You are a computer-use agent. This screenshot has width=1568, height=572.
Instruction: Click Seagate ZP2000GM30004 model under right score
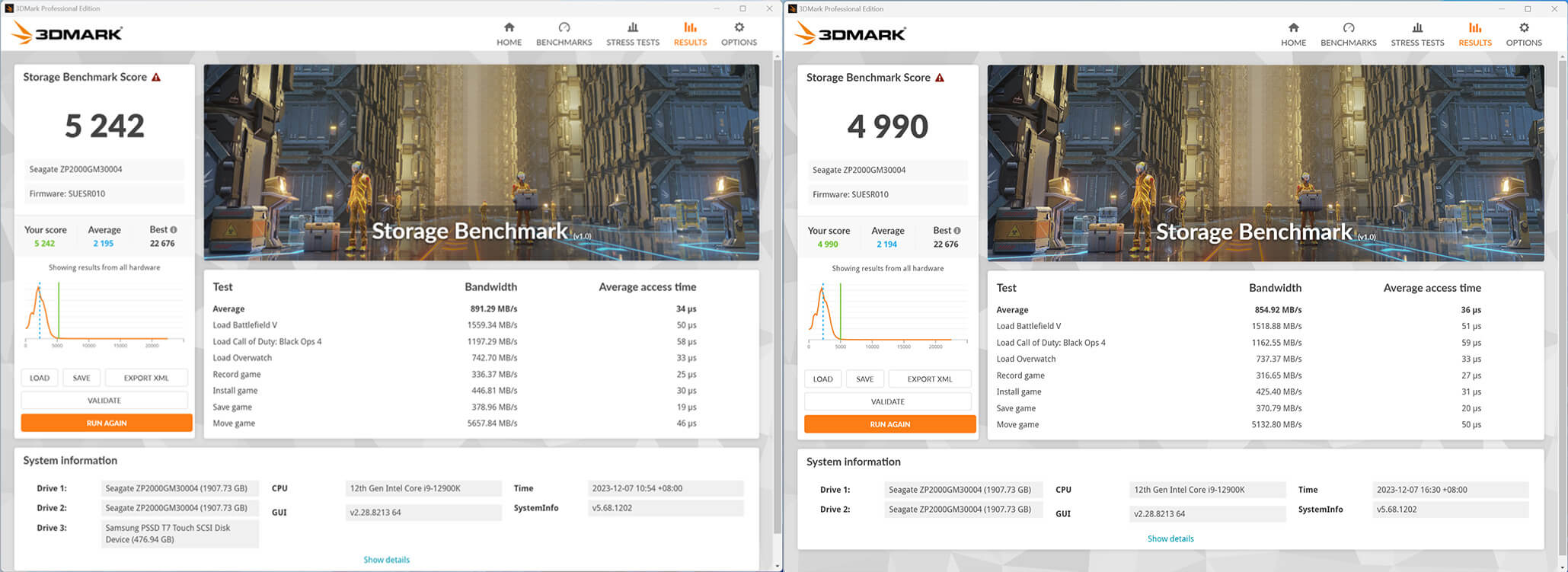click(888, 170)
